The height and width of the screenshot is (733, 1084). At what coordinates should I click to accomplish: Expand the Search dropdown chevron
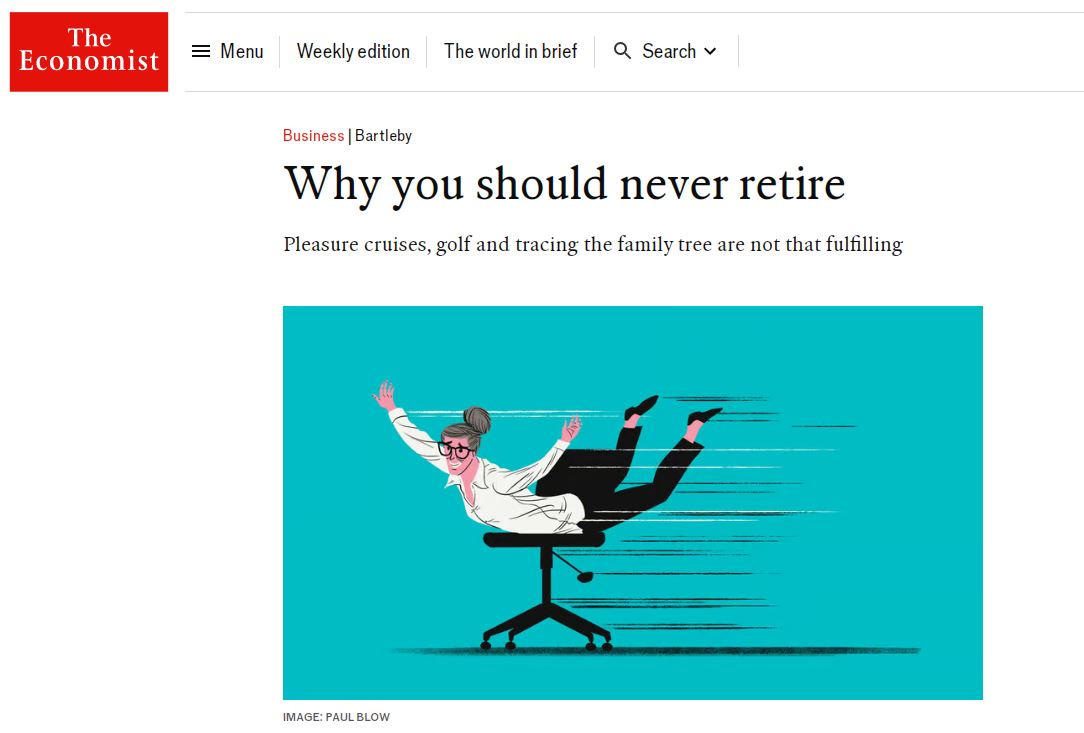pos(711,51)
